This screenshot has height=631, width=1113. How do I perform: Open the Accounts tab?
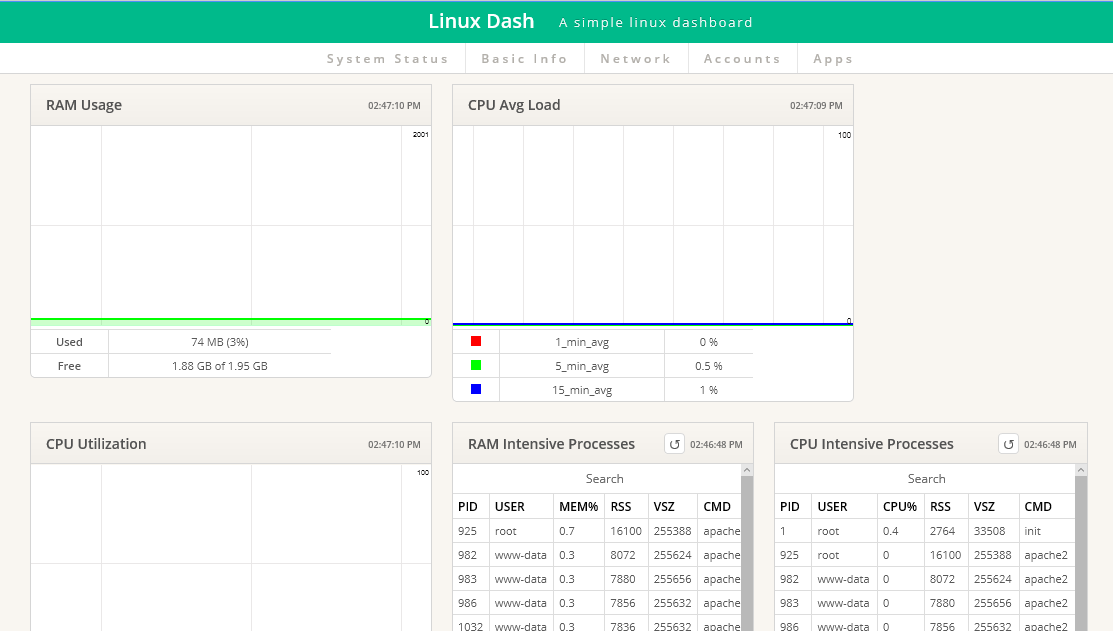742,58
